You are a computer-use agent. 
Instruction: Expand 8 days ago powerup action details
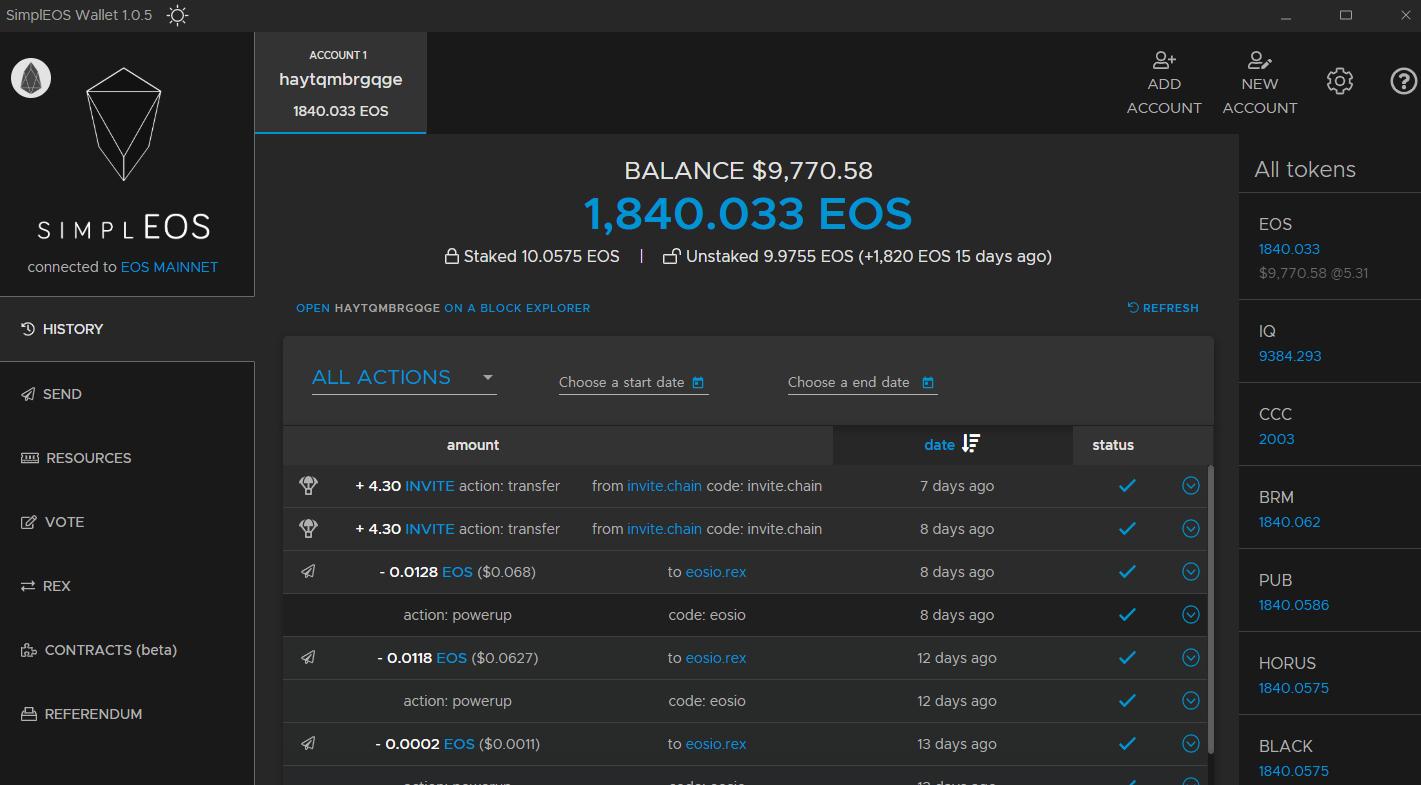[1190, 615]
